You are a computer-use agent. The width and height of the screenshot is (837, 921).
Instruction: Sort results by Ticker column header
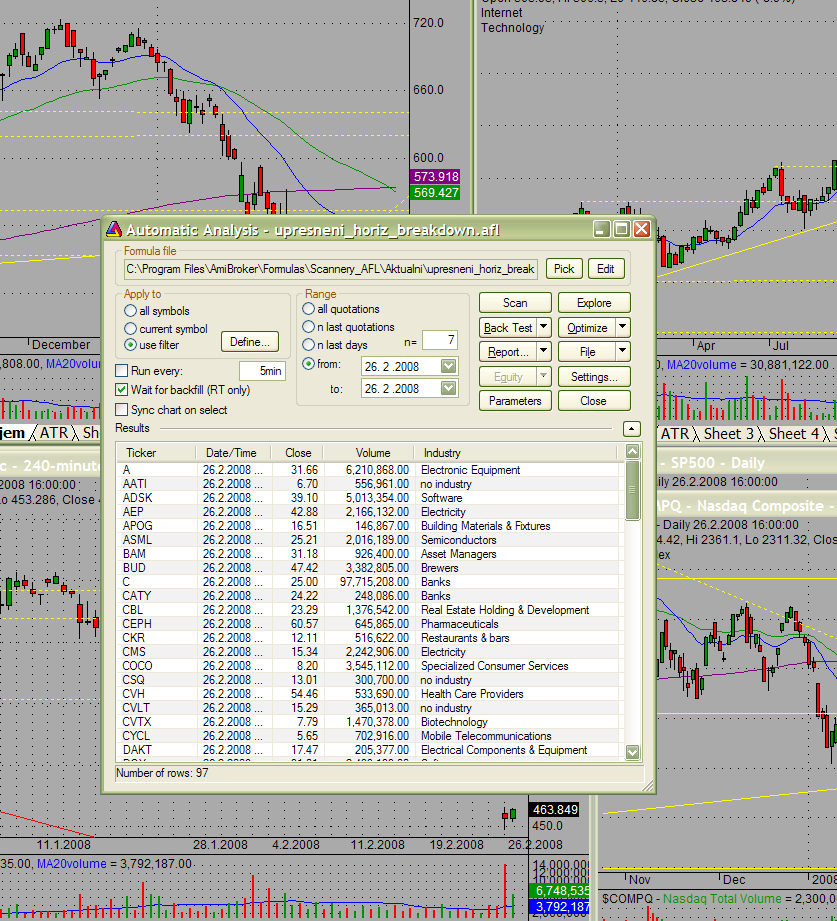(156, 453)
